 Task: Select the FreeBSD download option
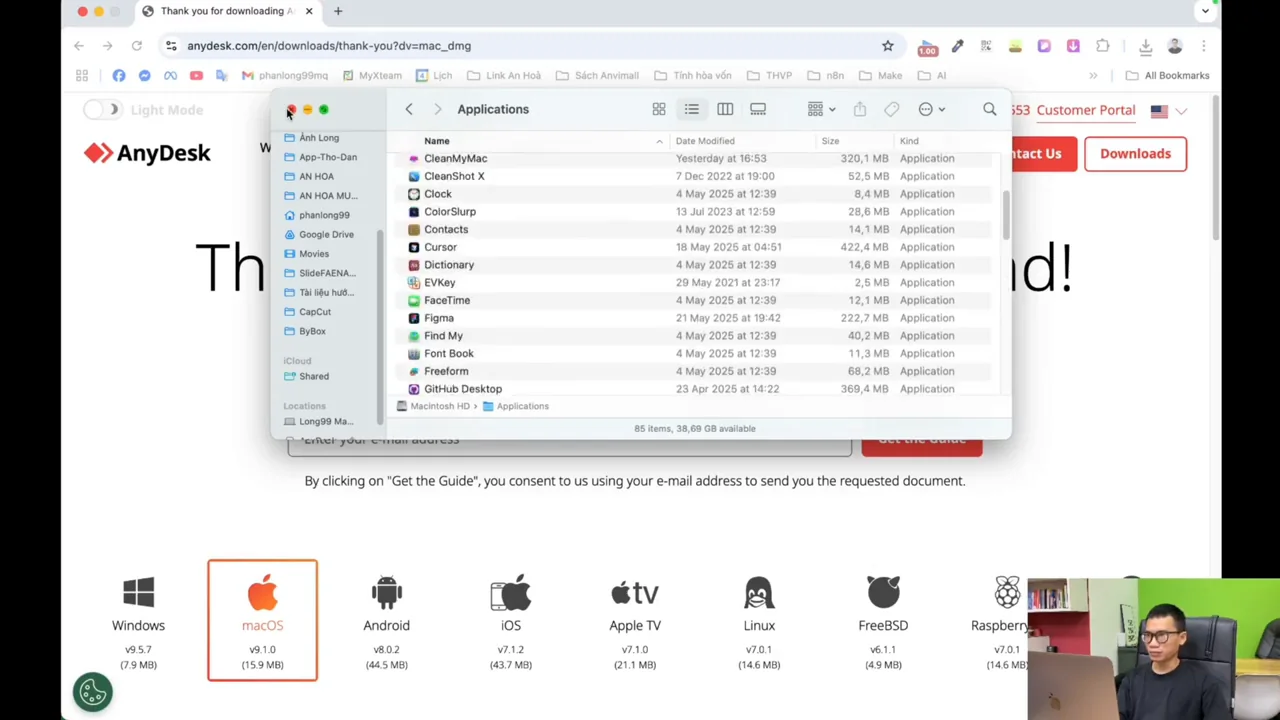[x=883, y=620]
